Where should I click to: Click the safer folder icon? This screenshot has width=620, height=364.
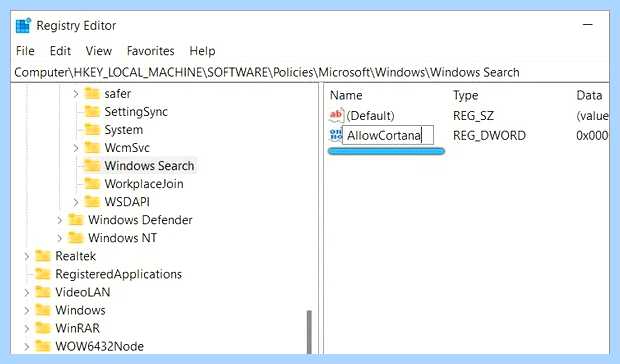(92, 94)
